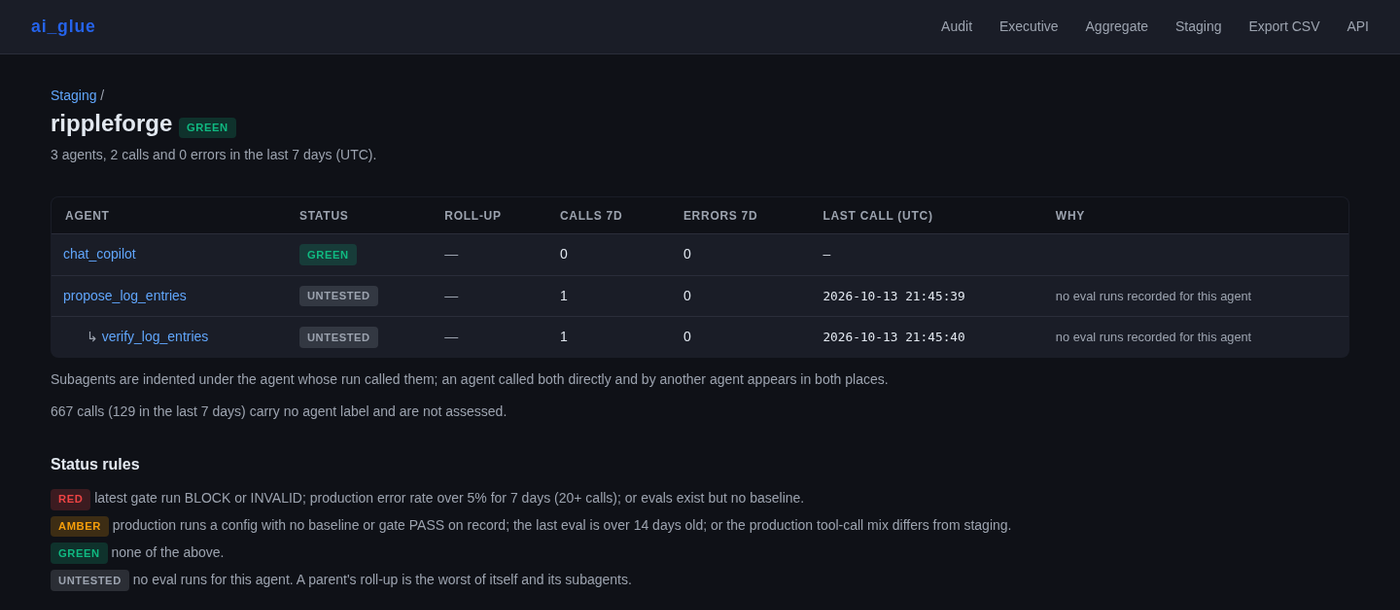The height and width of the screenshot is (610, 1400).
Task: Click the UNTESTED badge in Status rules
Action: [x=90, y=580]
